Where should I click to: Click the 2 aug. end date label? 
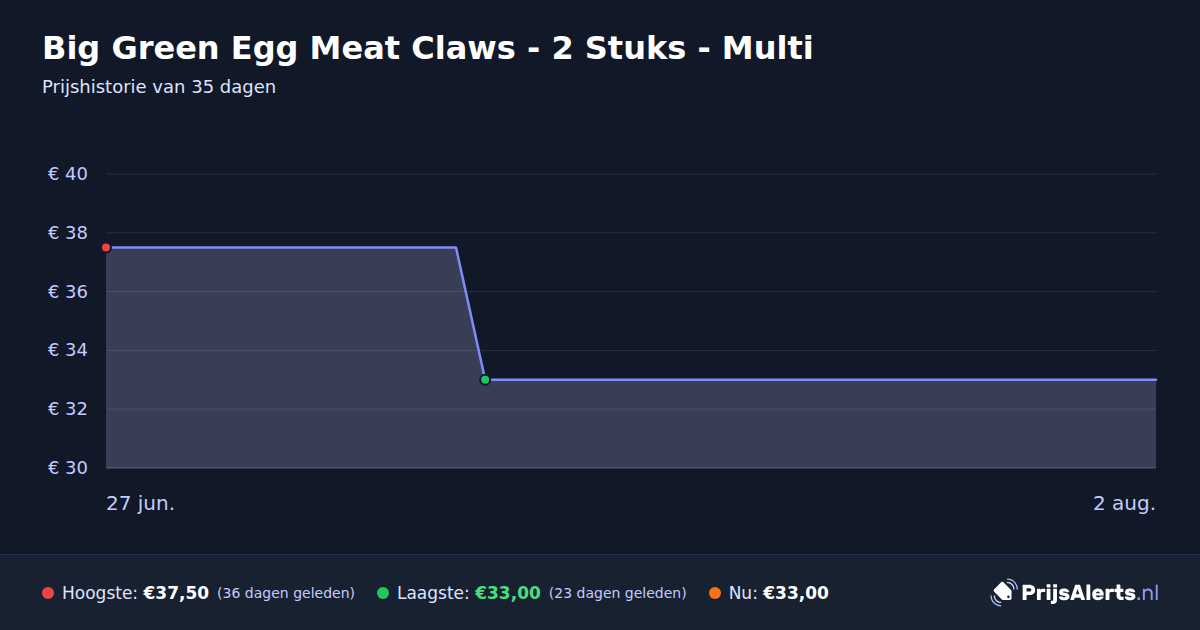coord(1124,503)
